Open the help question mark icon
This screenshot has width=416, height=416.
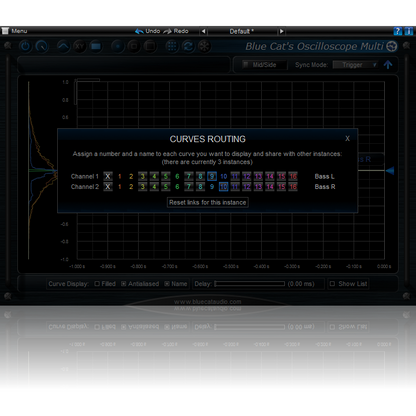click(x=398, y=31)
